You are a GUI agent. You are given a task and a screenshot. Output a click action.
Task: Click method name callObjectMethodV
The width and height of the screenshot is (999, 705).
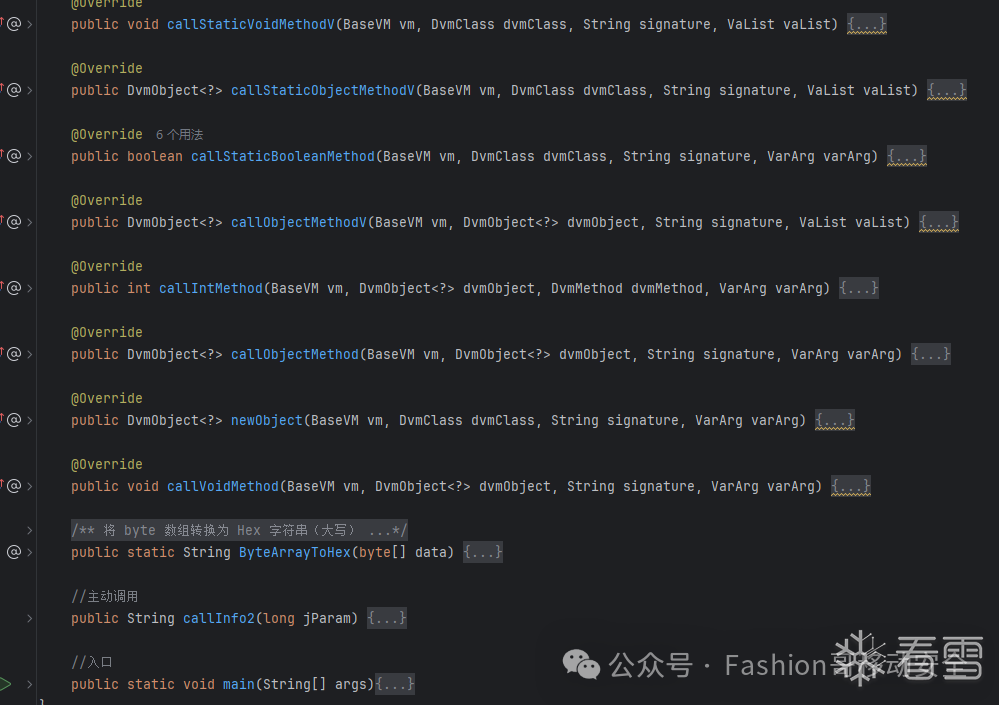299,222
